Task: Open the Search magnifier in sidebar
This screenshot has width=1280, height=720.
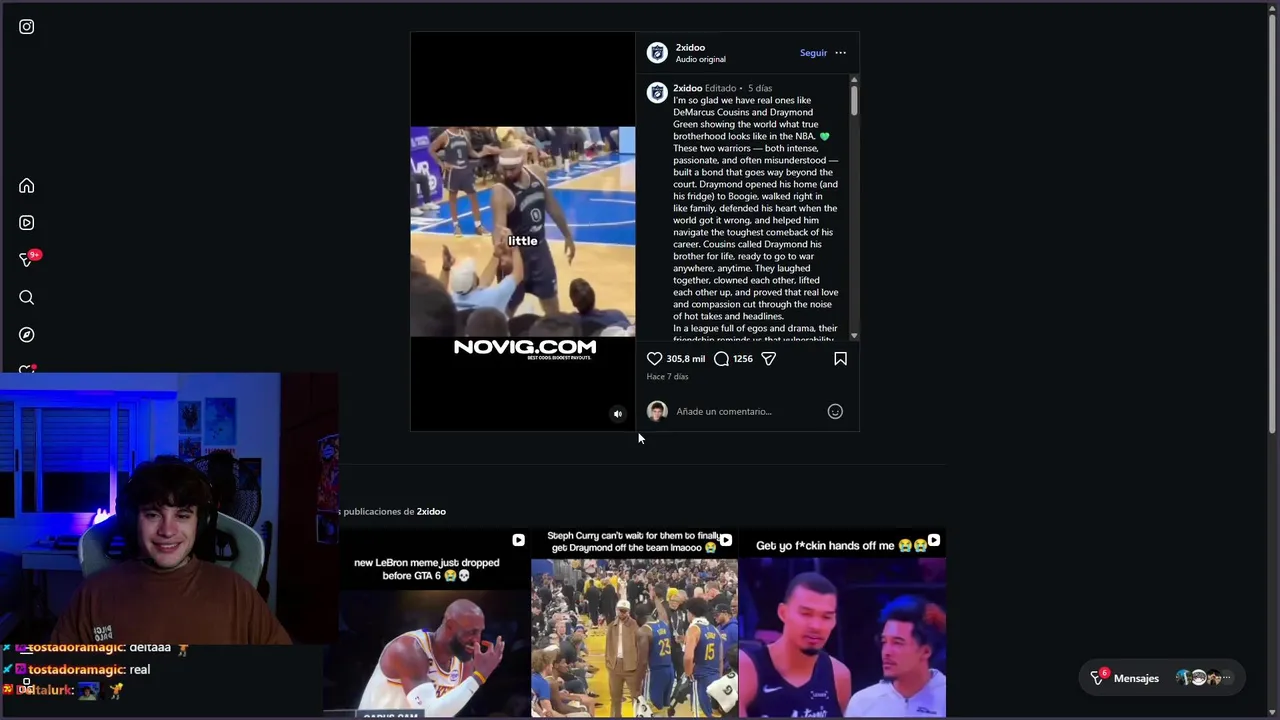Action: [x=27, y=297]
